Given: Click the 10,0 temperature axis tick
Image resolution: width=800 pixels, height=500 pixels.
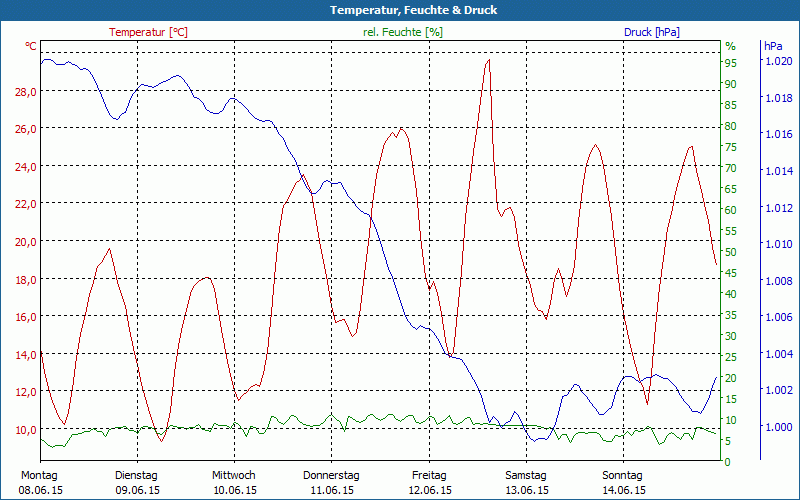Looking at the screenshot, I should coord(24,429).
